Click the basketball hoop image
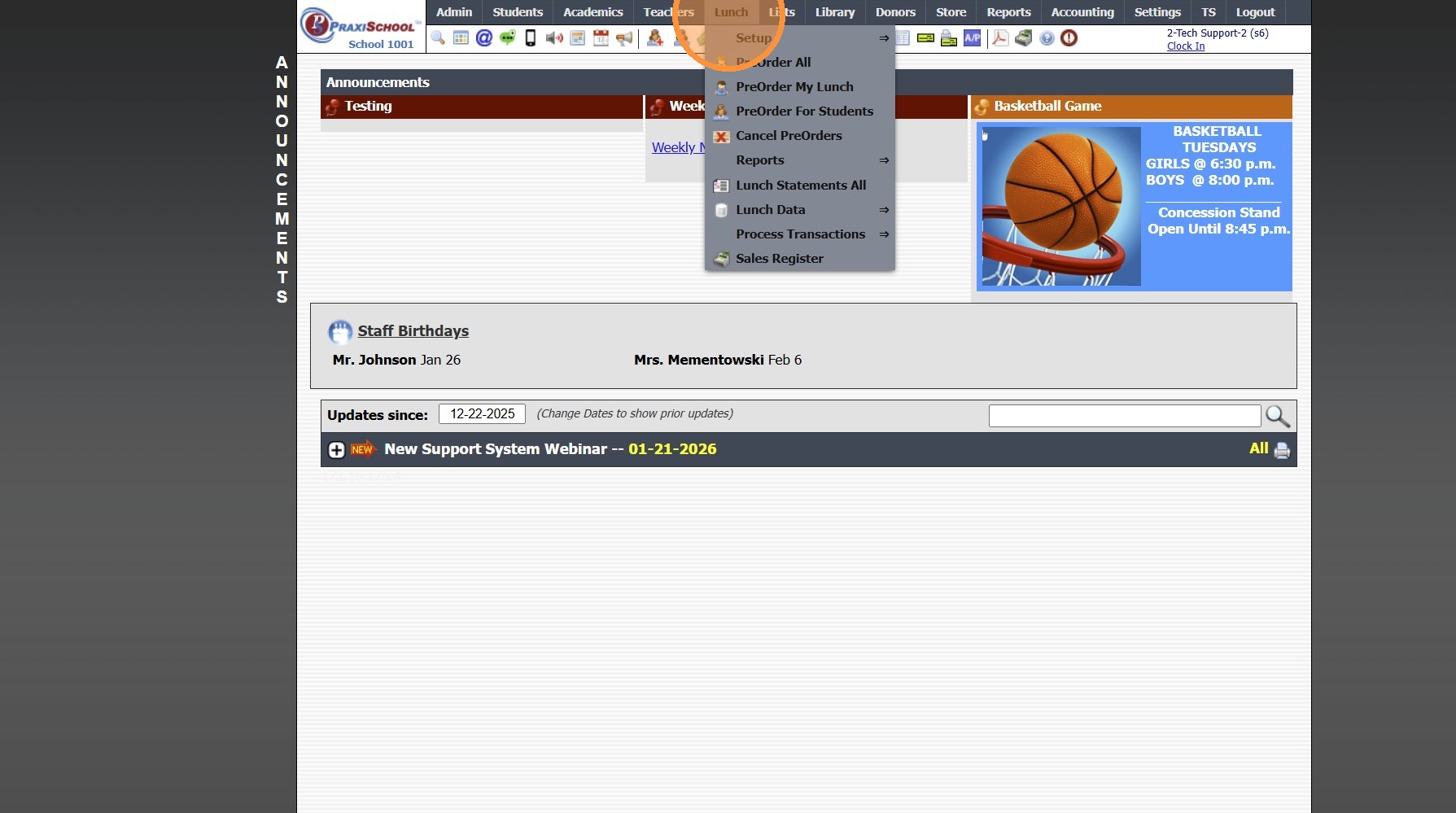The width and height of the screenshot is (1456, 813). pos(1061,207)
